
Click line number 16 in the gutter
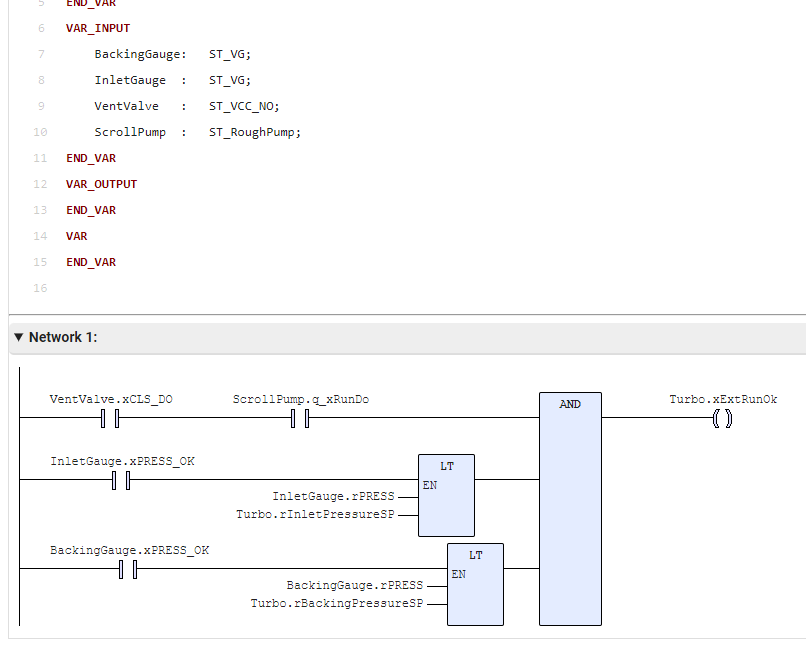[40, 288]
